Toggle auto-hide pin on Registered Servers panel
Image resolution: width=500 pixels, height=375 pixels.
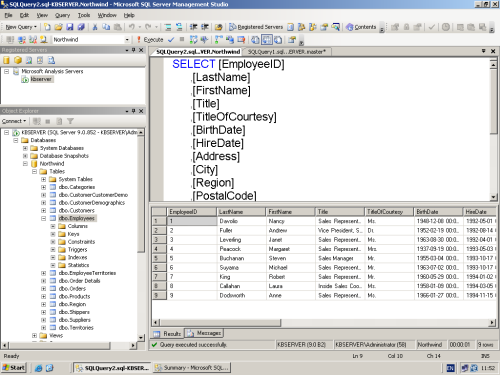pos(134,50)
